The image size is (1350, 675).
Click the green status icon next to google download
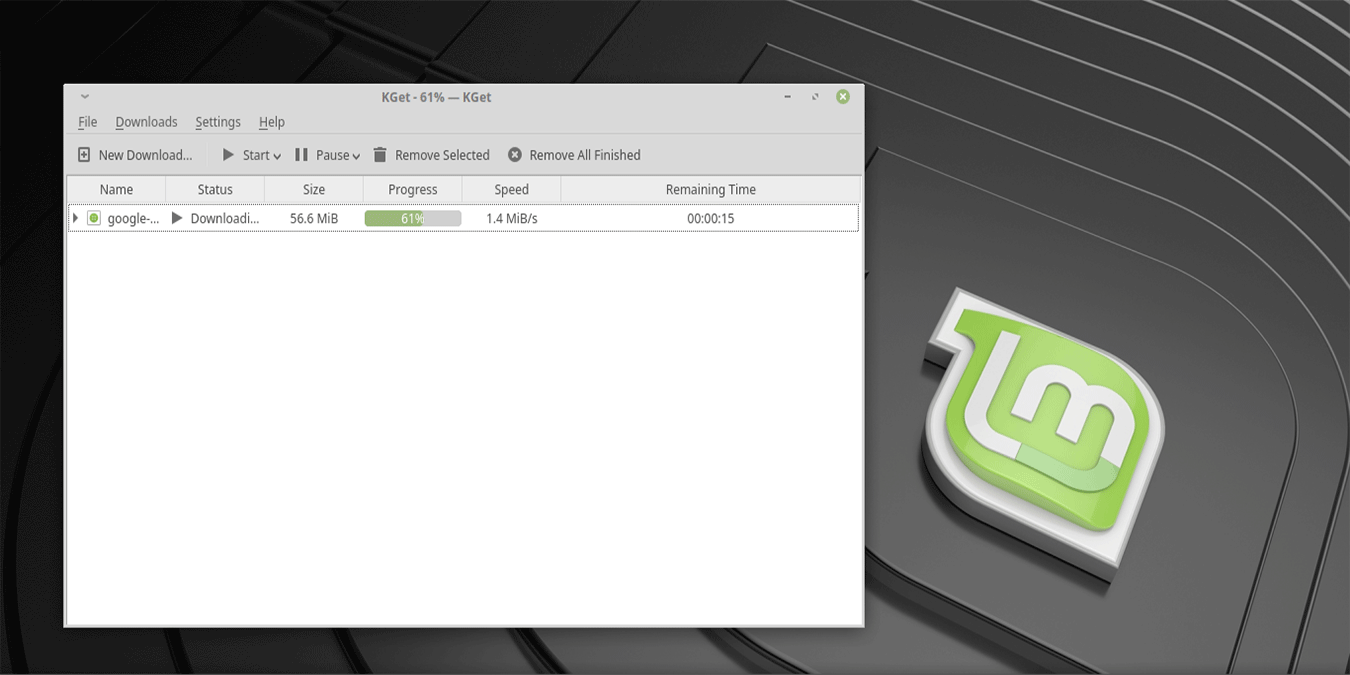pos(93,217)
